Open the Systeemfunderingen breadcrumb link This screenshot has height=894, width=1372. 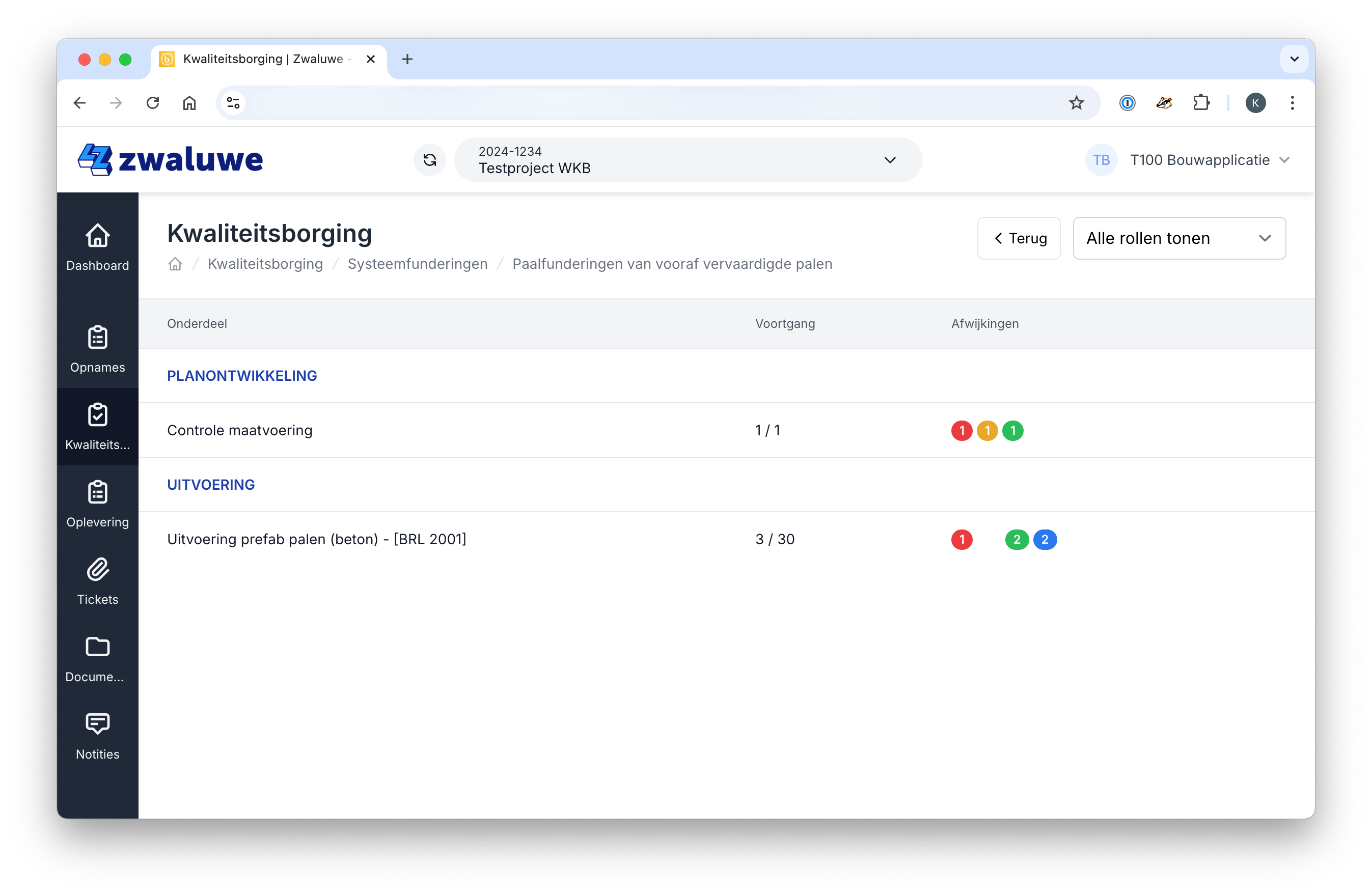(x=418, y=264)
